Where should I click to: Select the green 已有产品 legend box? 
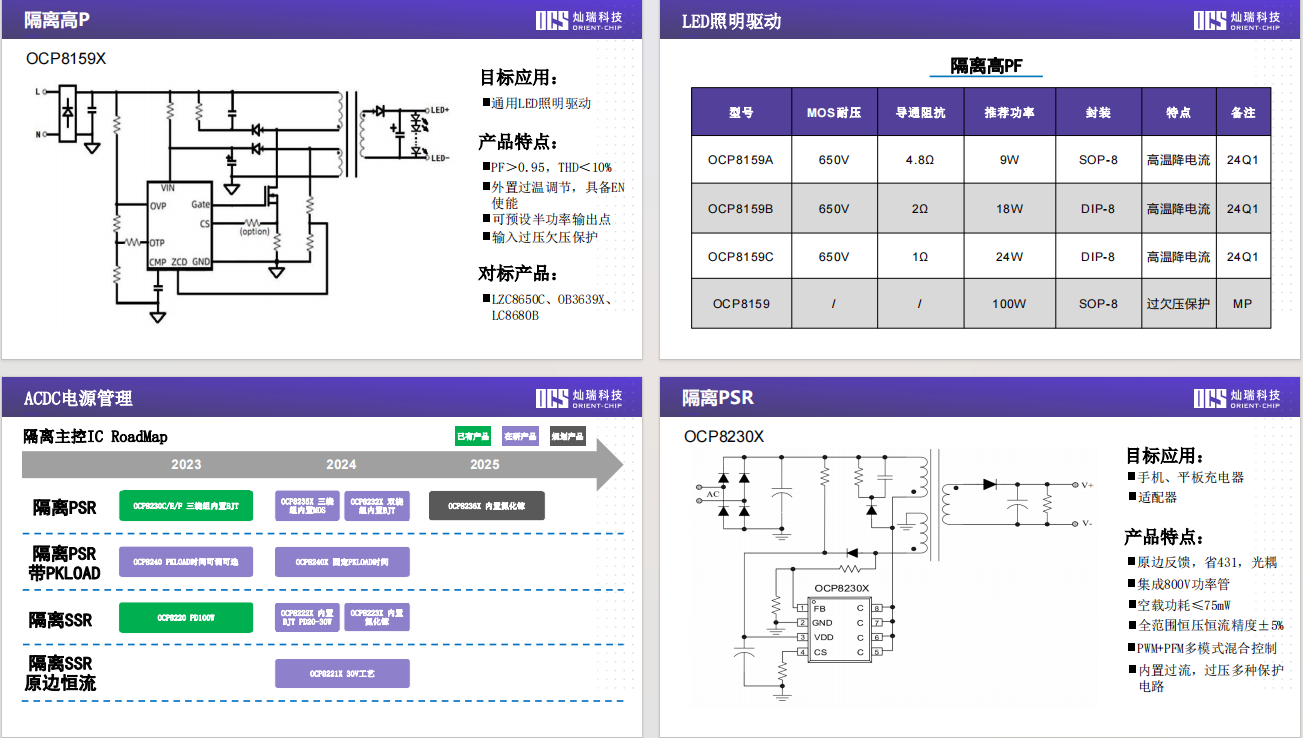(x=473, y=436)
